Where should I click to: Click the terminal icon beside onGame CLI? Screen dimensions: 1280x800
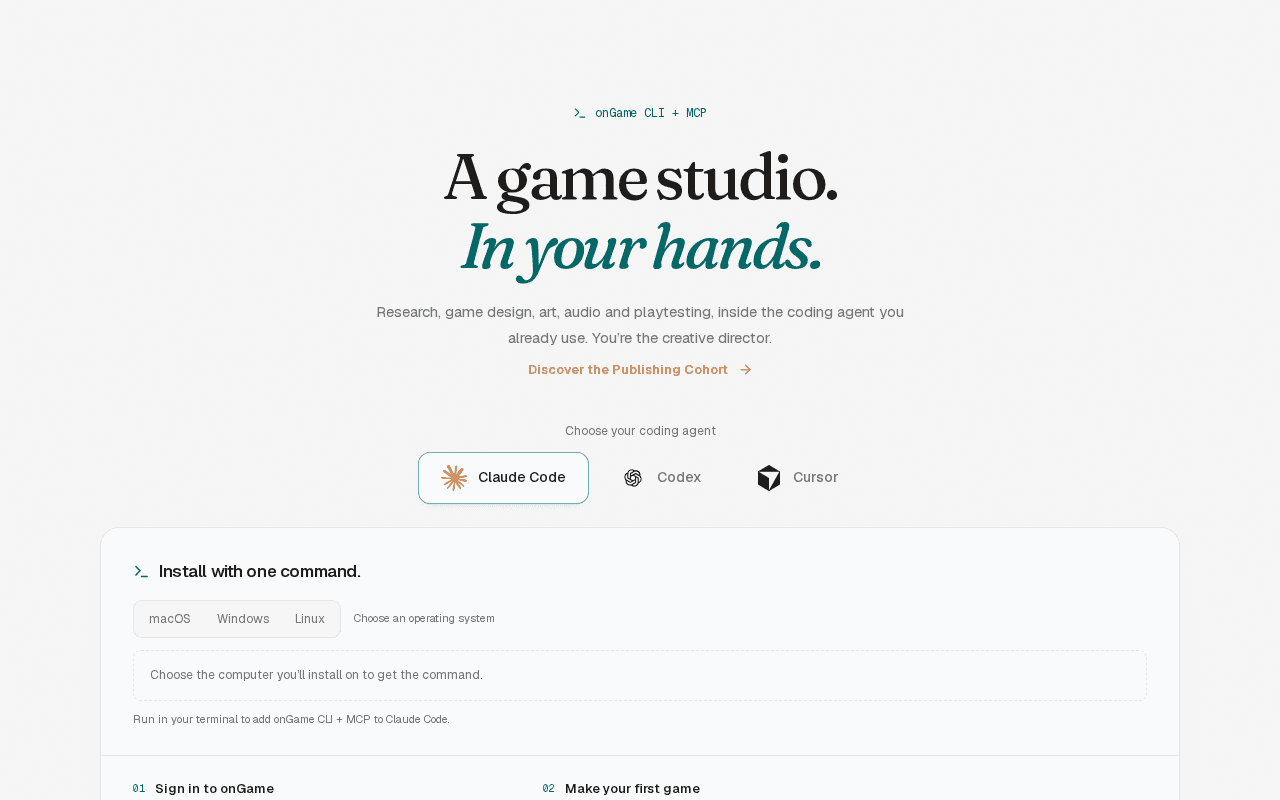pyautogui.click(x=580, y=113)
